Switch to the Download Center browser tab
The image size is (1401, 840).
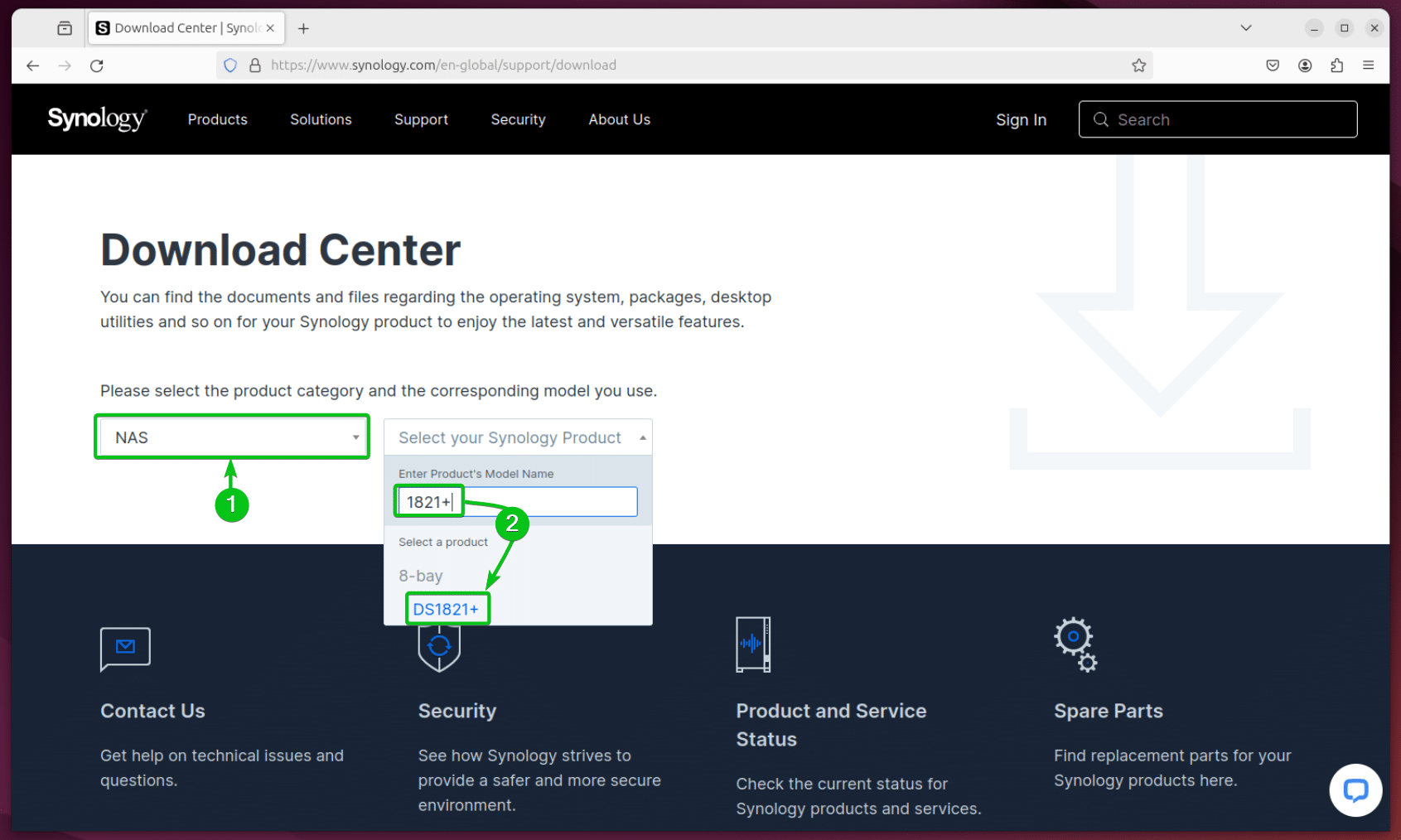coord(176,27)
